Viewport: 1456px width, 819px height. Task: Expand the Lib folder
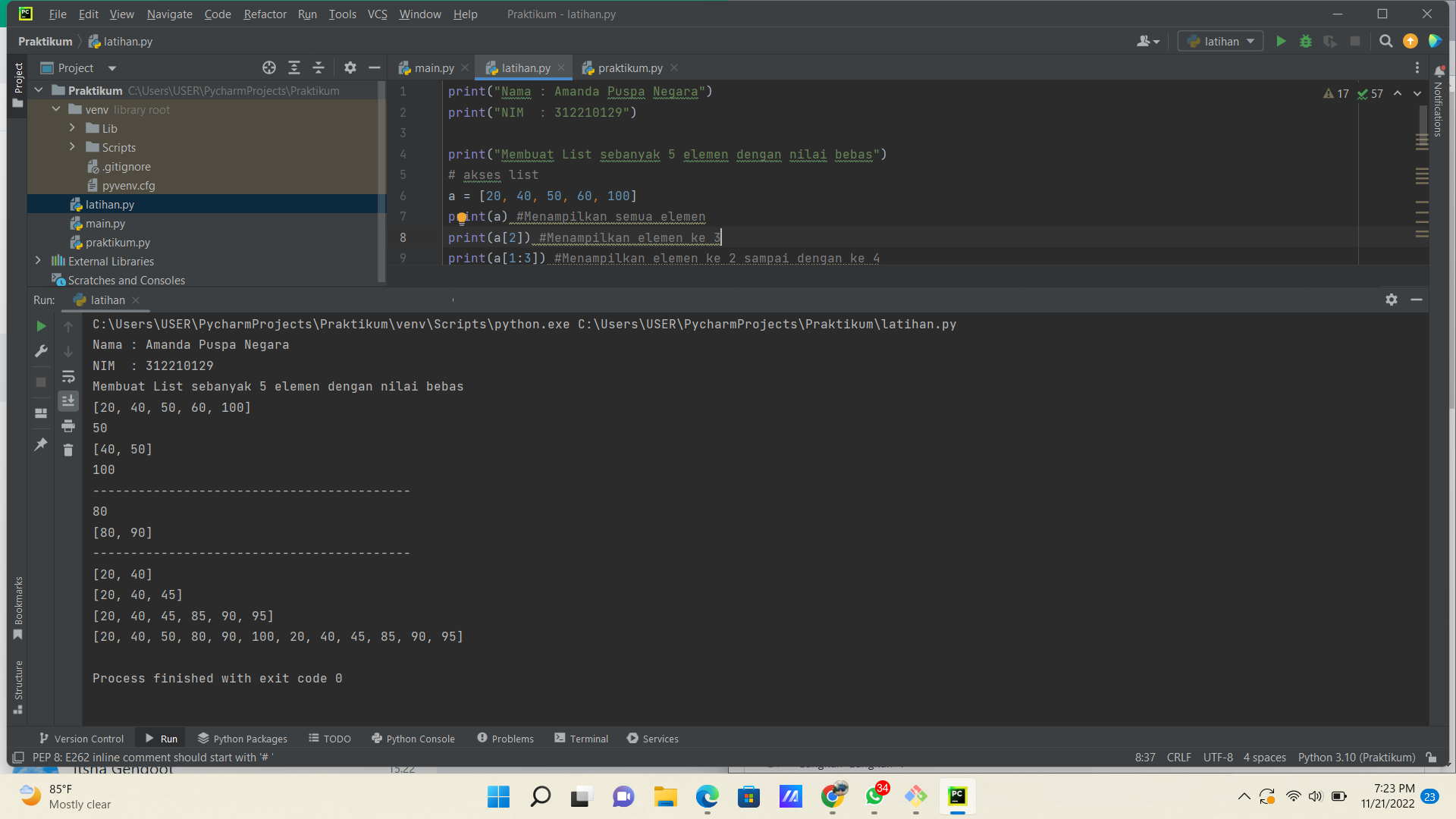pos(72,128)
